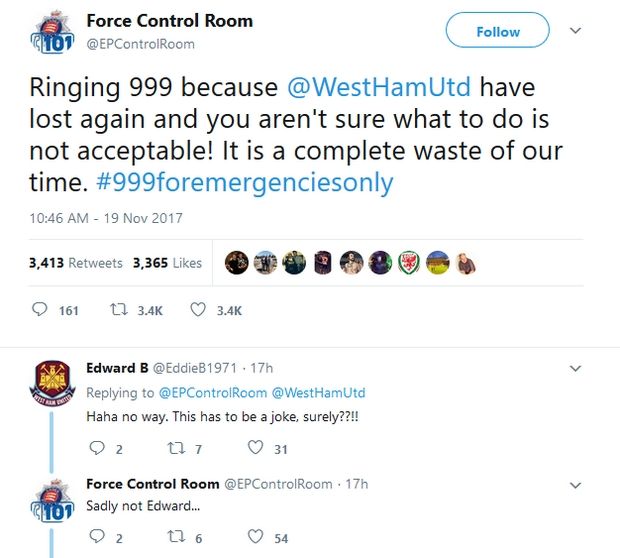Reply to the main Force Control Room tweet
The image size is (620, 558).
tap(41, 310)
